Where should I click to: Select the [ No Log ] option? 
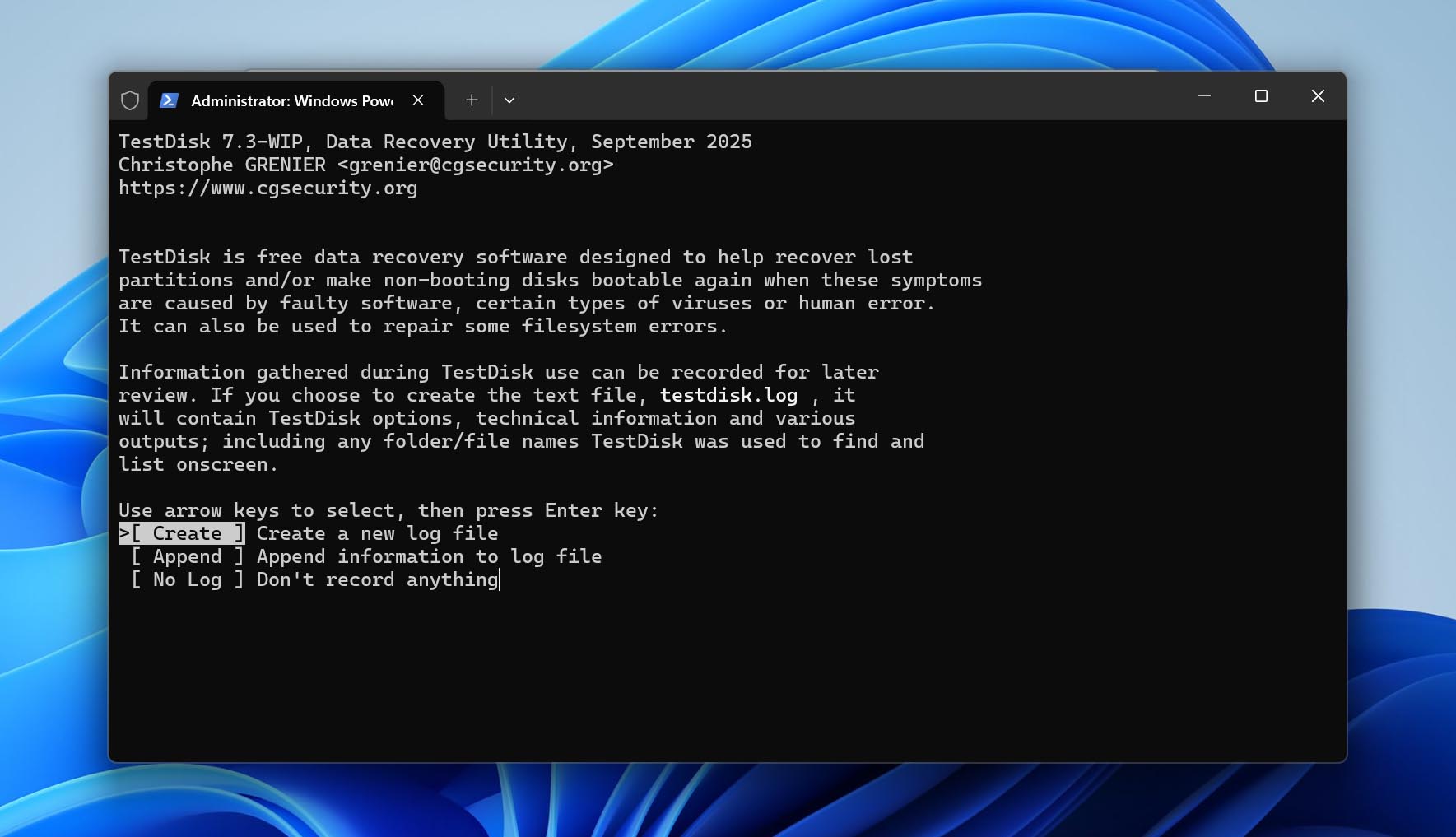click(x=188, y=579)
